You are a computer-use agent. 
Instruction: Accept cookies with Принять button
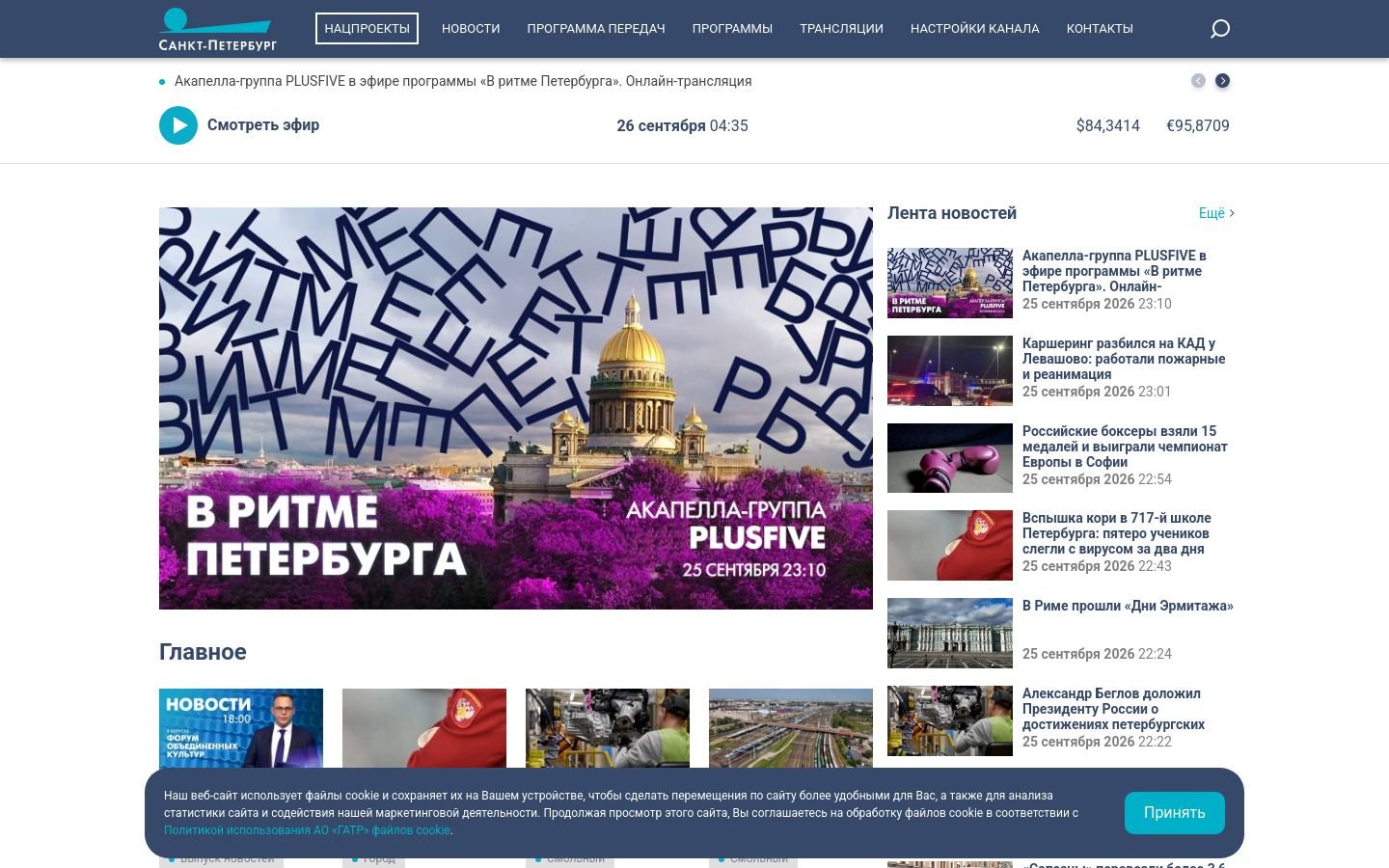[x=1174, y=813]
